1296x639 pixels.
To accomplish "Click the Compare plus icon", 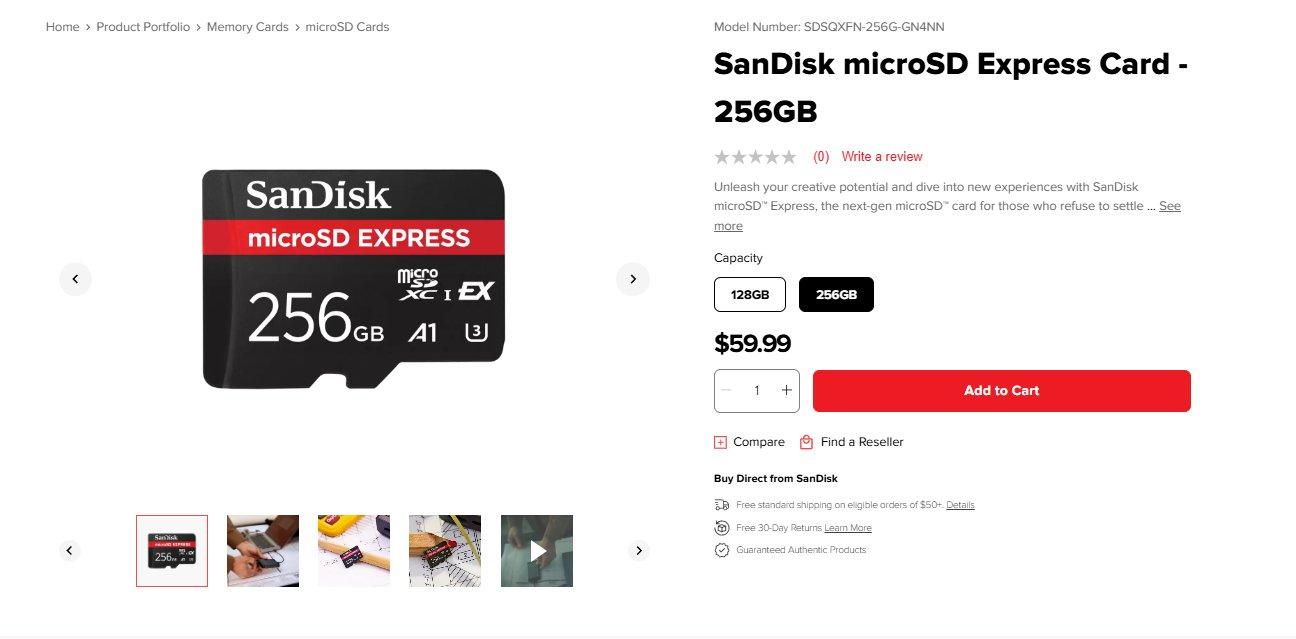I will click(x=720, y=442).
